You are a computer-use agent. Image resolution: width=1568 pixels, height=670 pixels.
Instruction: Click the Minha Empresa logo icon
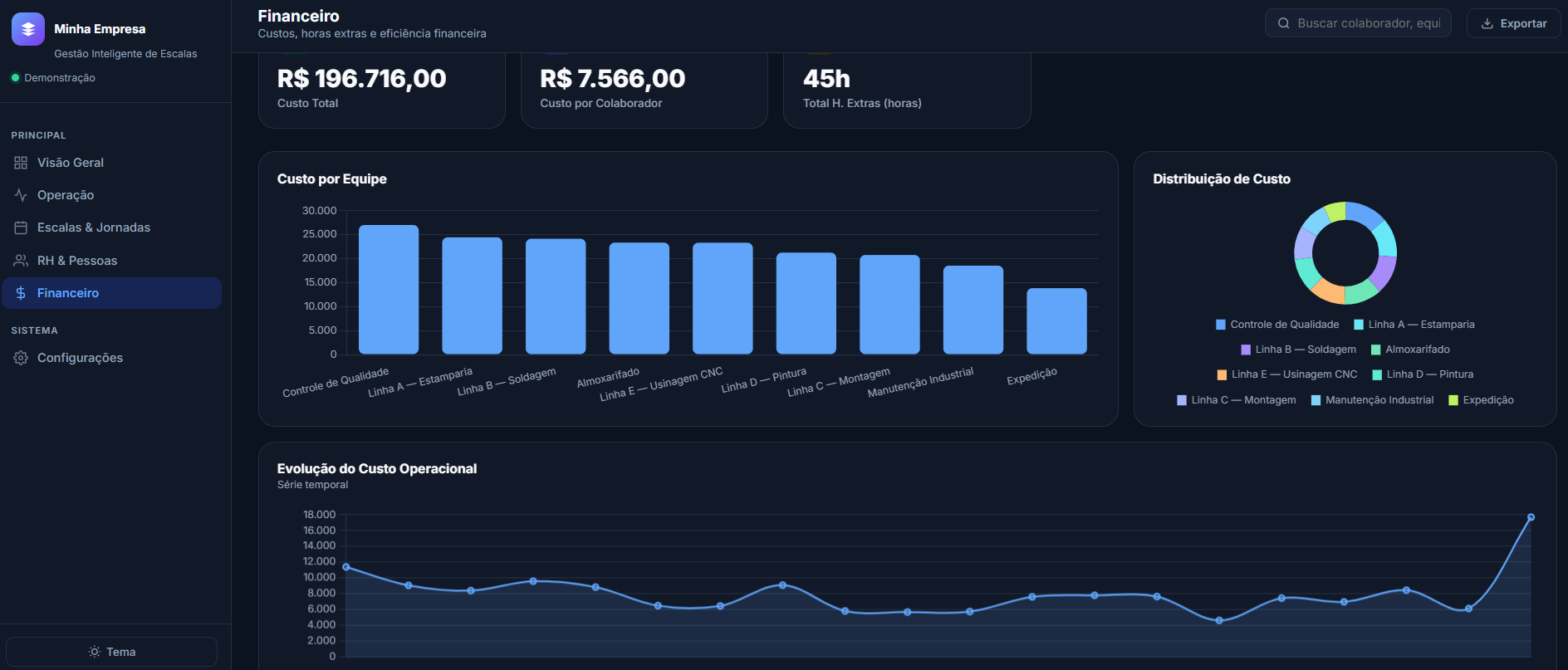28,29
